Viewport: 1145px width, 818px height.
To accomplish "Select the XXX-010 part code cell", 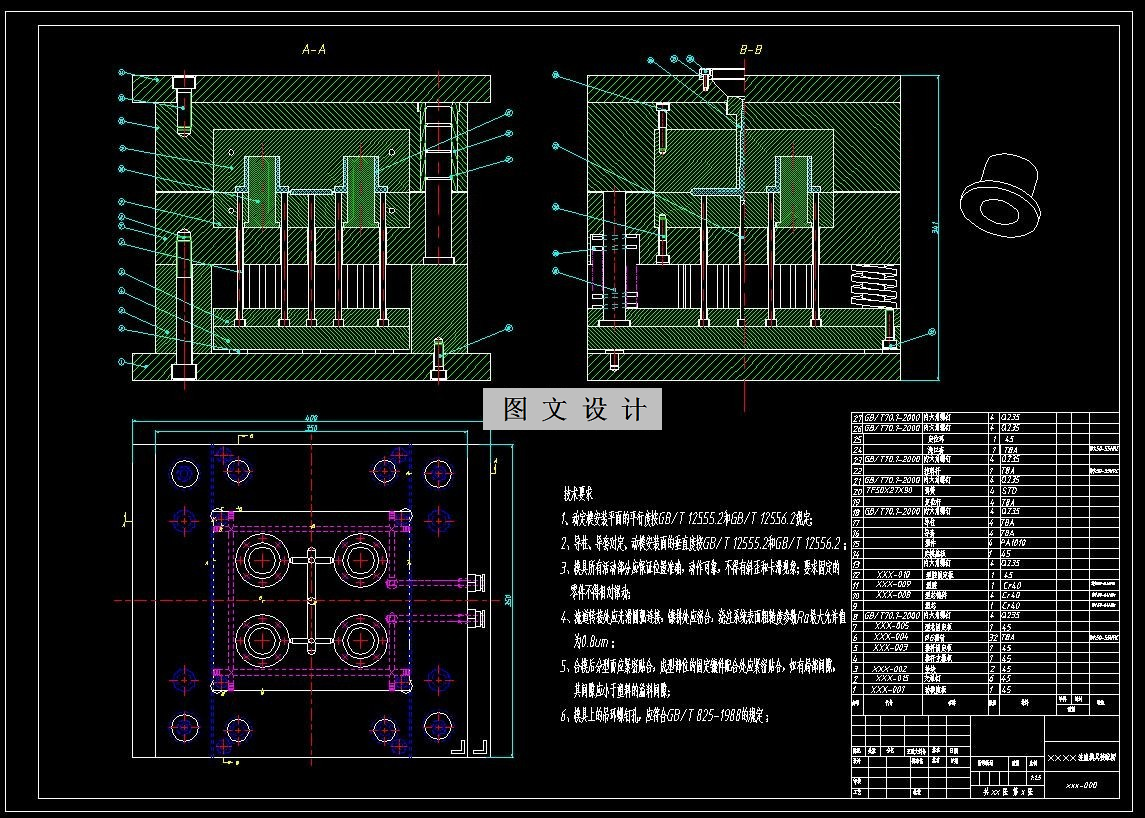I will click(x=892, y=575).
